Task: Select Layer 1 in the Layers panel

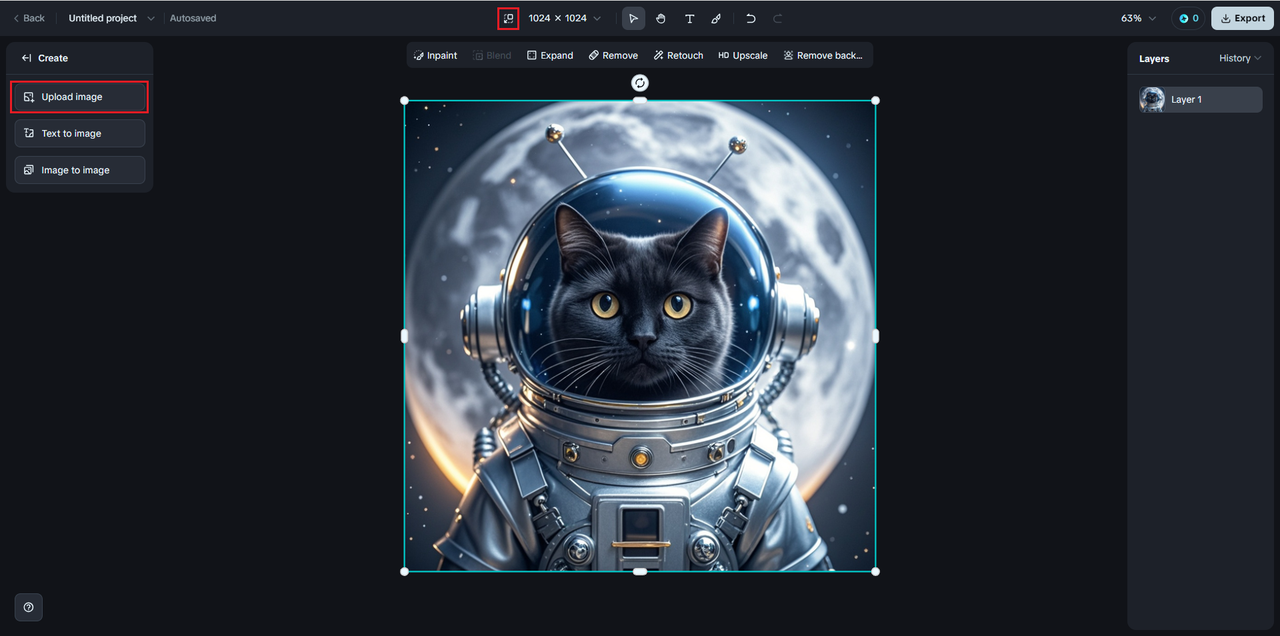Action: pos(1200,100)
